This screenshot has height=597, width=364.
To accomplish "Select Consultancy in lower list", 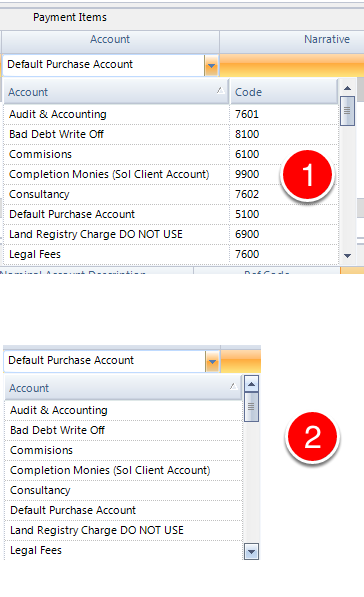I will point(123,490).
